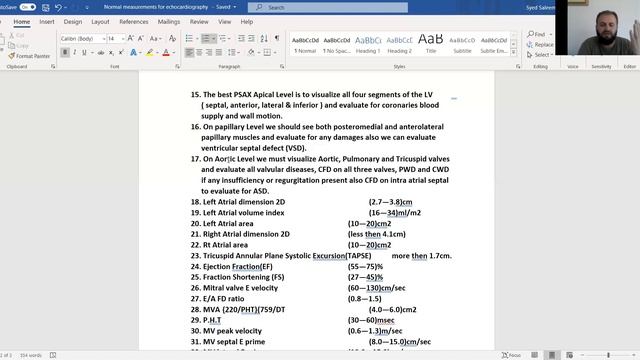The image size is (640, 360).
Task: Click the Decrease Indent icon
Action: [241, 38]
